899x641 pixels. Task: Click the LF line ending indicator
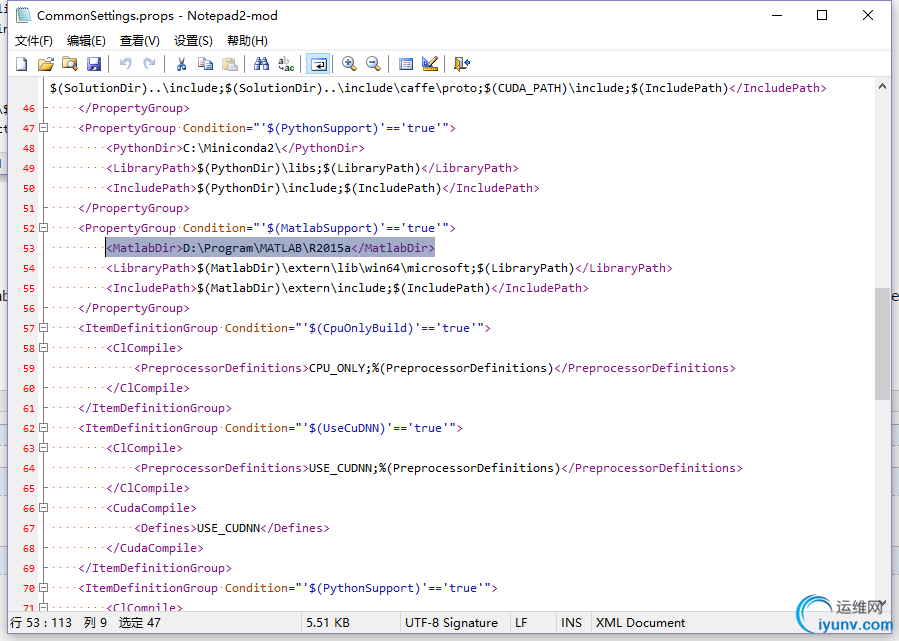pyautogui.click(x=521, y=623)
